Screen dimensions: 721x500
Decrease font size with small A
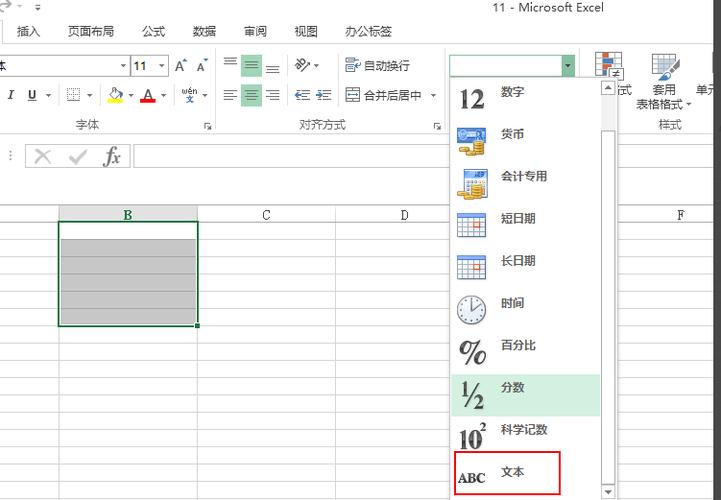[x=202, y=66]
